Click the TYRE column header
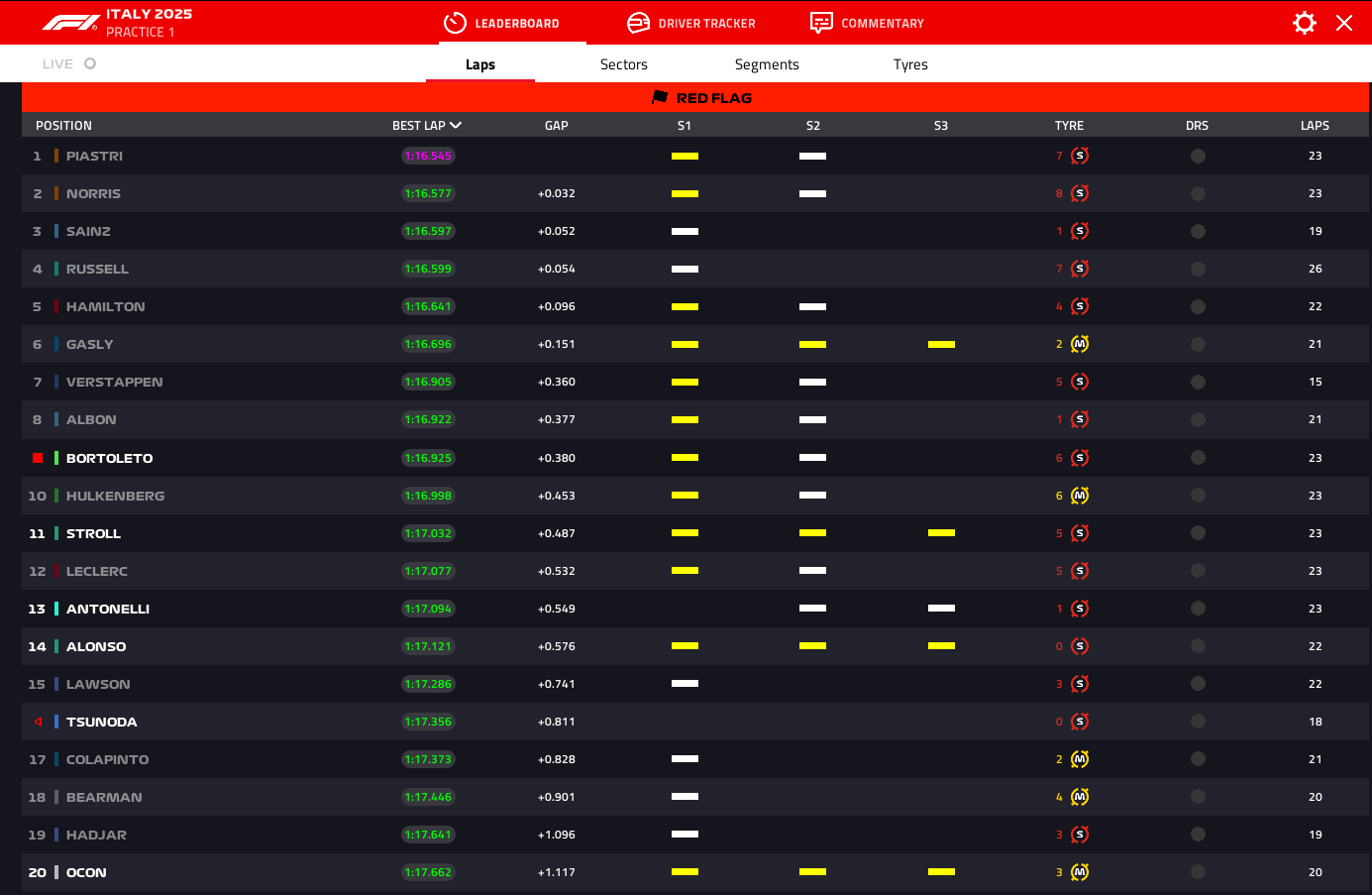The width and height of the screenshot is (1372, 895). pos(1069,126)
